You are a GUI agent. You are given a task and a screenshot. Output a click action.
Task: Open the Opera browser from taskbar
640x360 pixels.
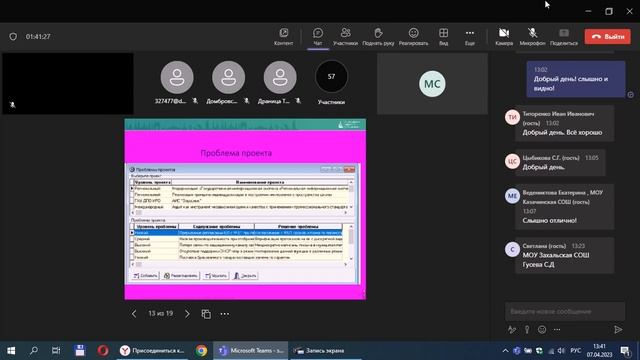pos(103,351)
